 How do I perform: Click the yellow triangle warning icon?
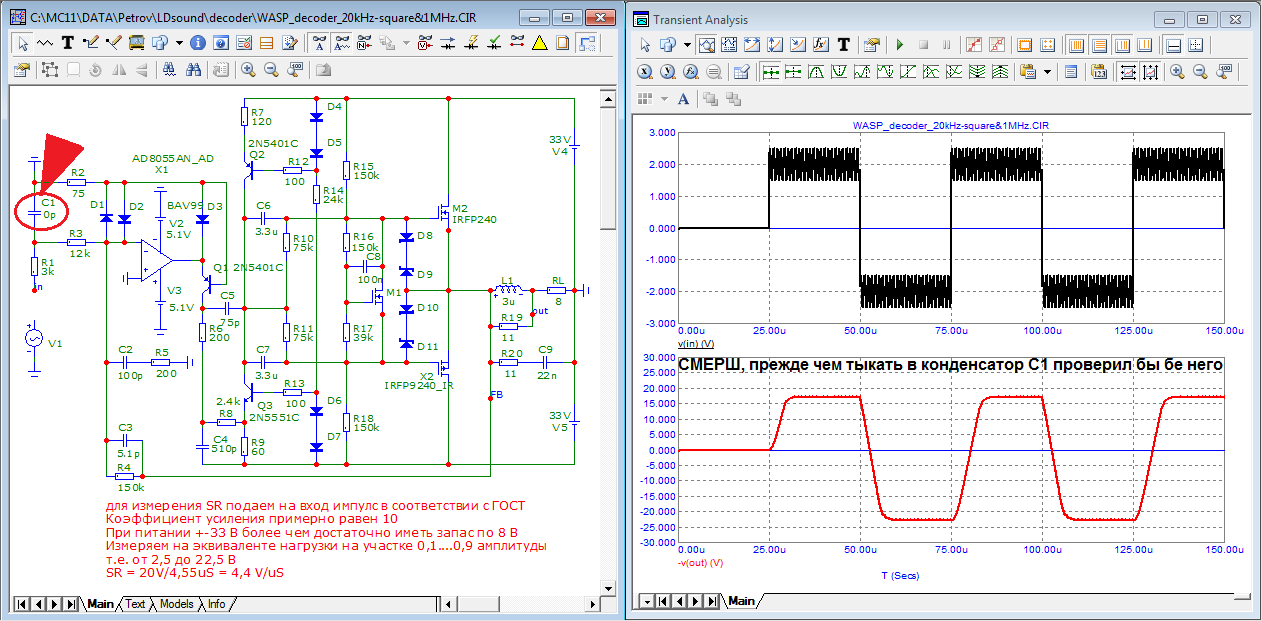(x=539, y=43)
